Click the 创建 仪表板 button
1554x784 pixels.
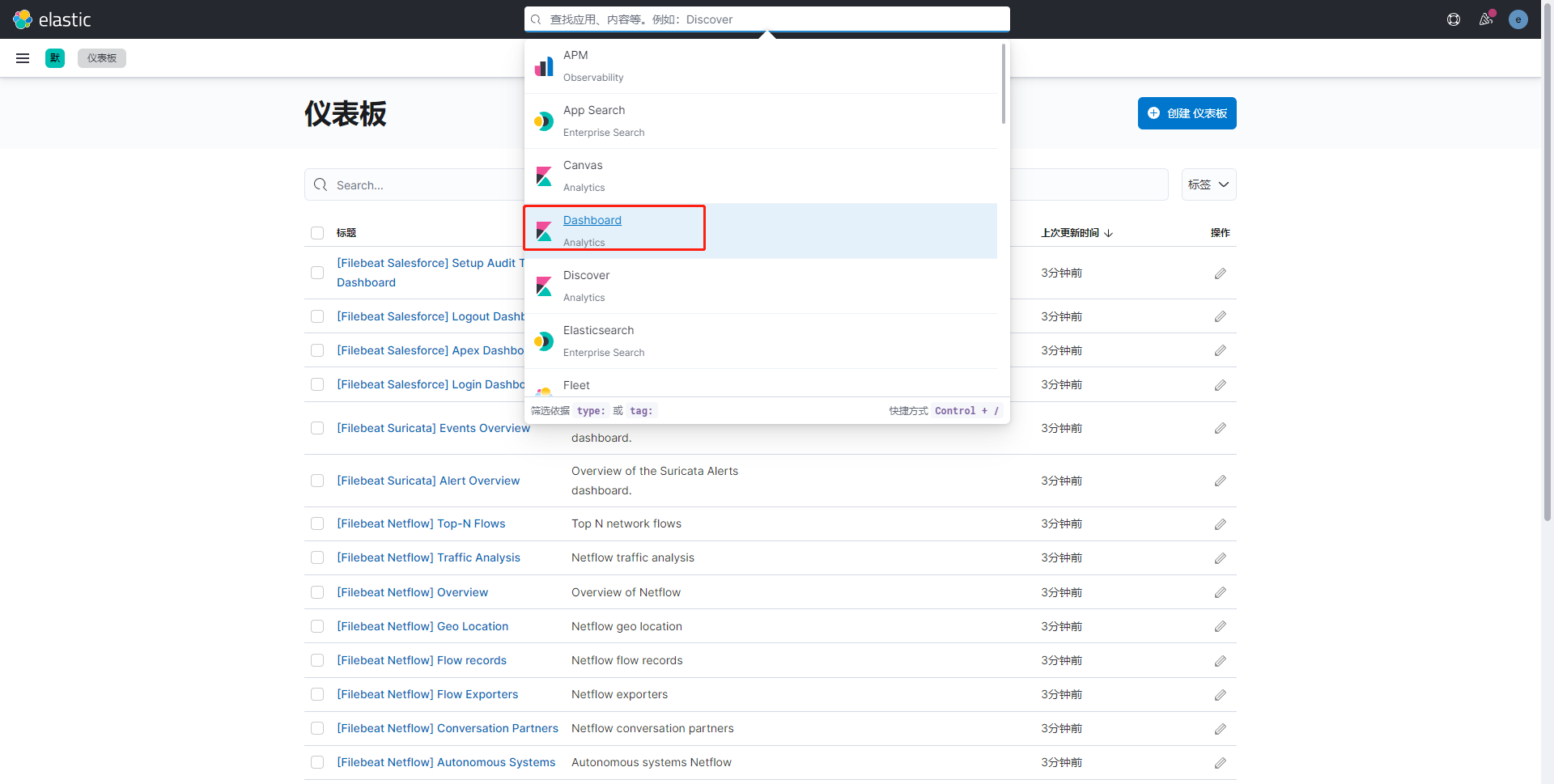[x=1187, y=113]
